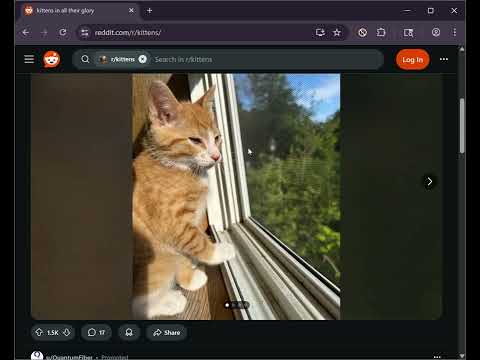This screenshot has width=480, height=360.
Task: Open the browser side panel icon
Action: coord(408,32)
